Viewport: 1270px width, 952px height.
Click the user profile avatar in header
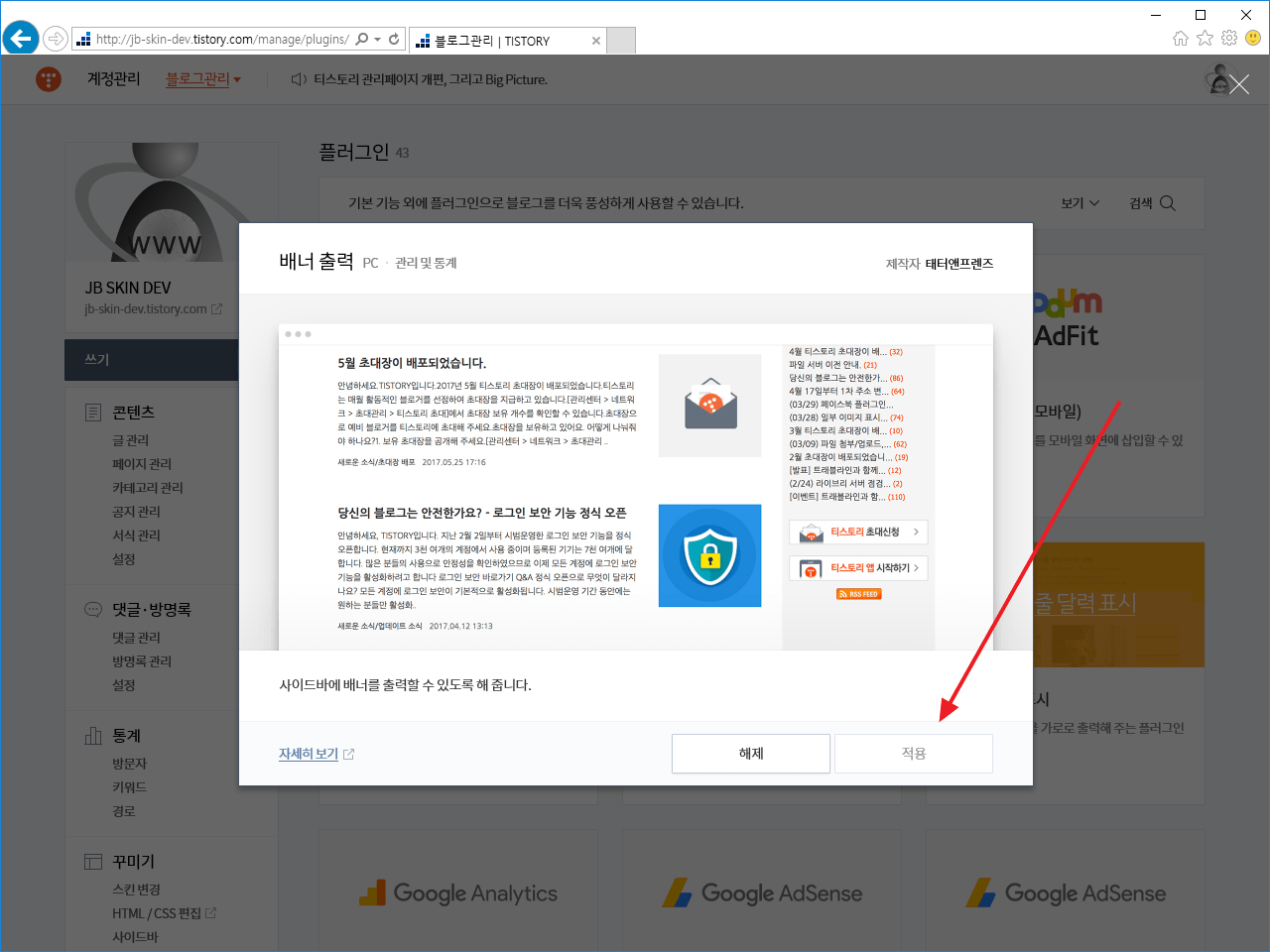tap(1218, 79)
